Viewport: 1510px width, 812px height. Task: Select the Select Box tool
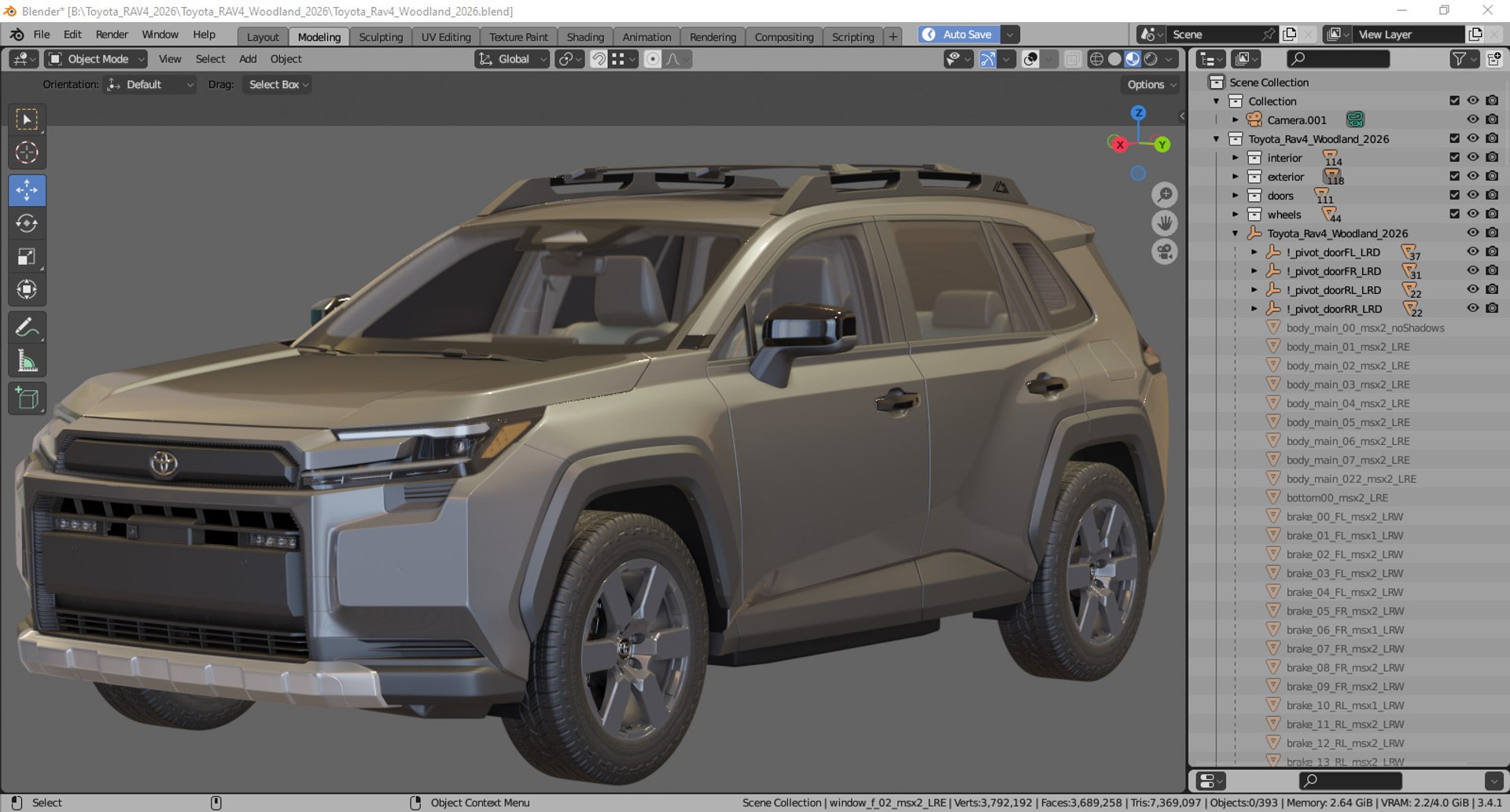(27, 119)
